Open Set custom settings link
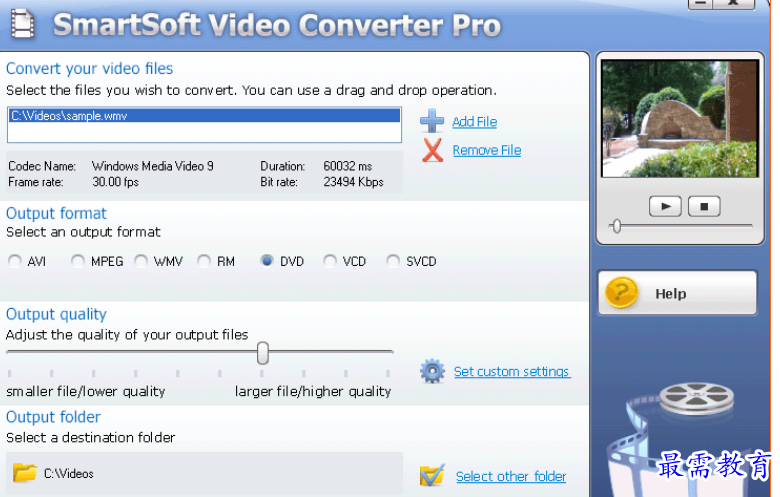The height and width of the screenshot is (497, 780). click(x=512, y=372)
